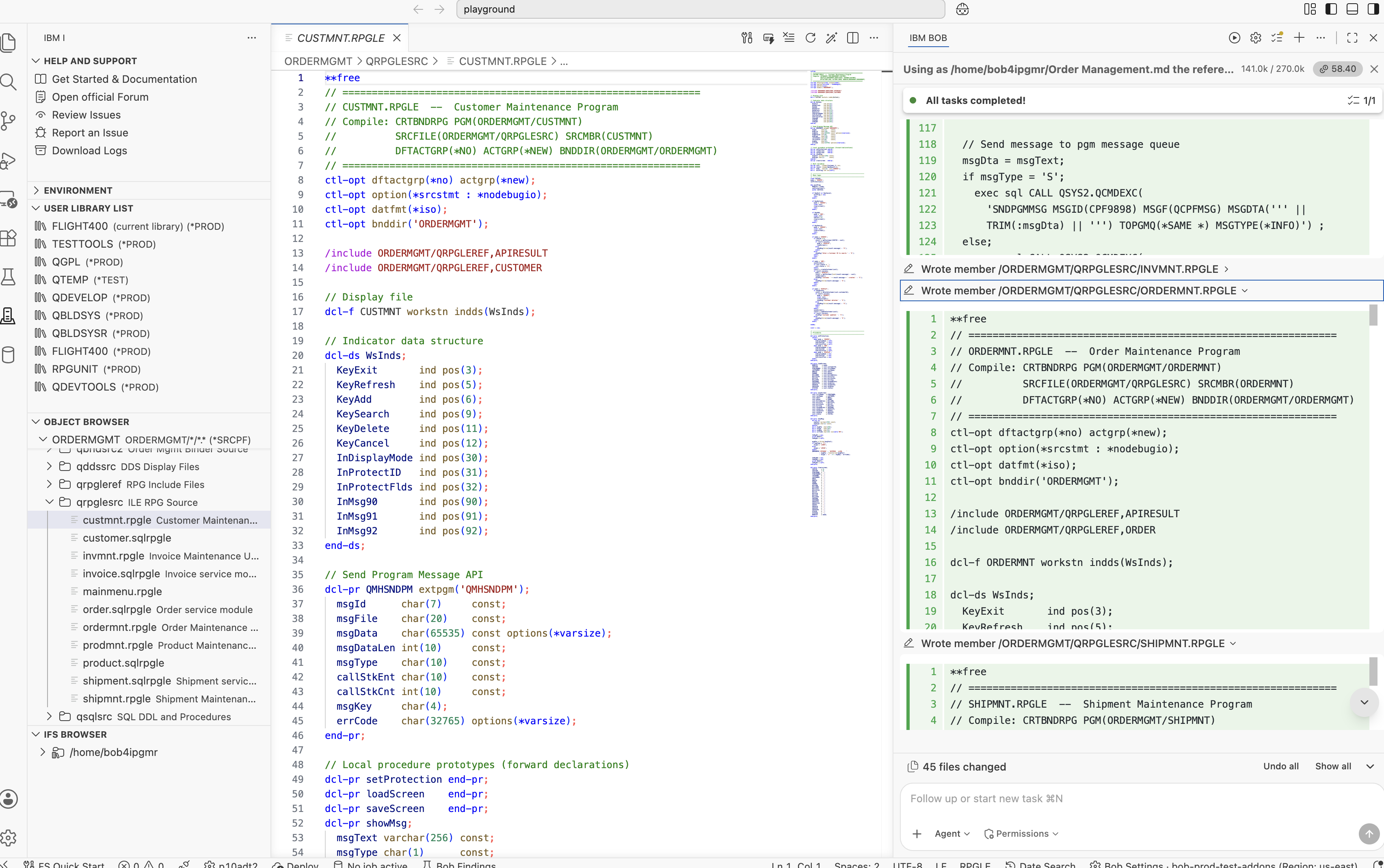Toggle the primary side bar layout icon

click(x=1331, y=9)
